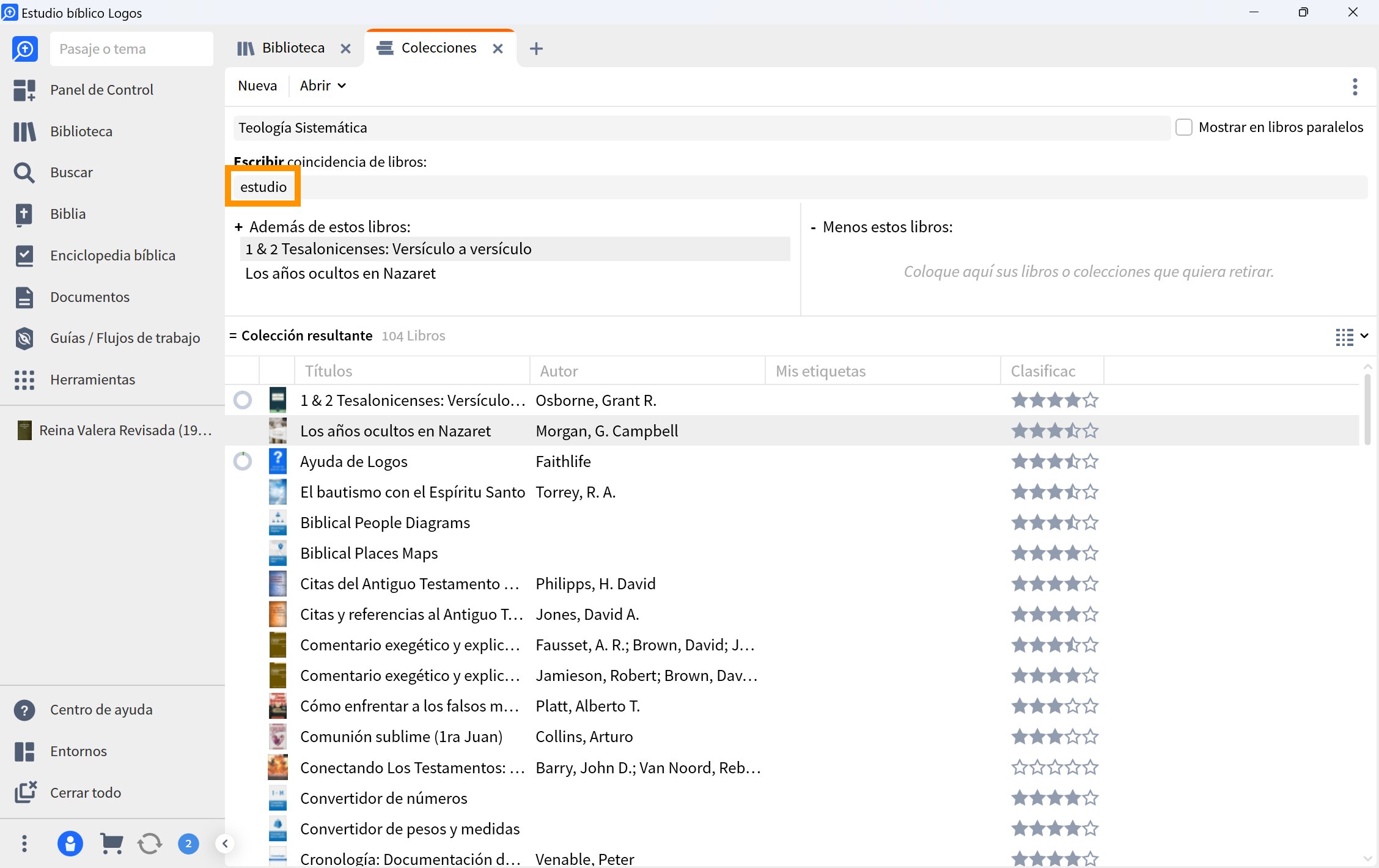Select Citas y referencias al Antiguo T... row
1379x868 pixels.
[x=792, y=614]
